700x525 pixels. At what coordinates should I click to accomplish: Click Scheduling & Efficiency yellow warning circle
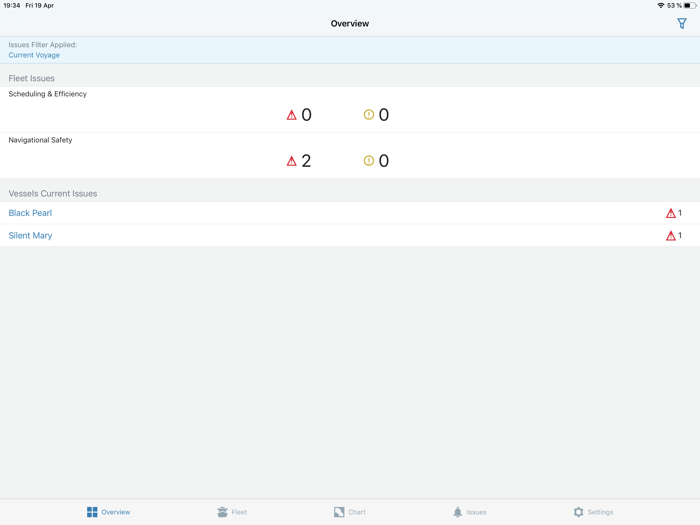tap(369, 115)
